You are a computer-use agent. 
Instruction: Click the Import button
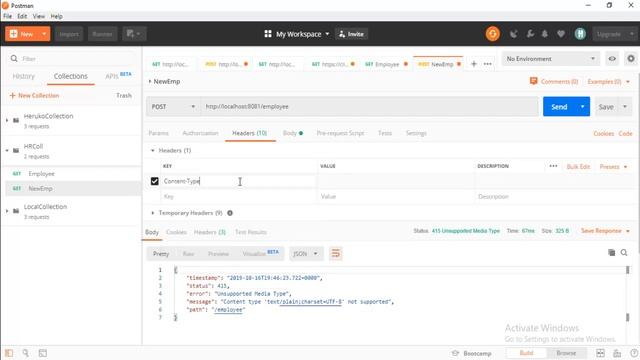[69, 34]
